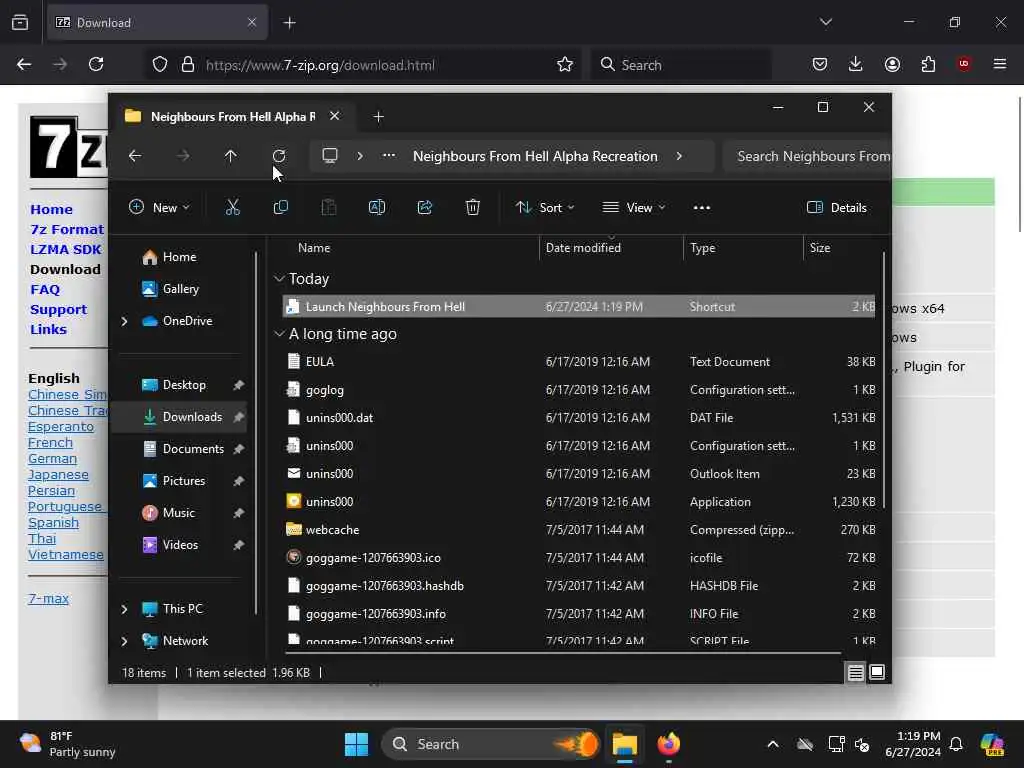Image resolution: width=1024 pixels, height=768 pixels.
Task: Click the Save to Pocket icon
Action: click(820, 64)
